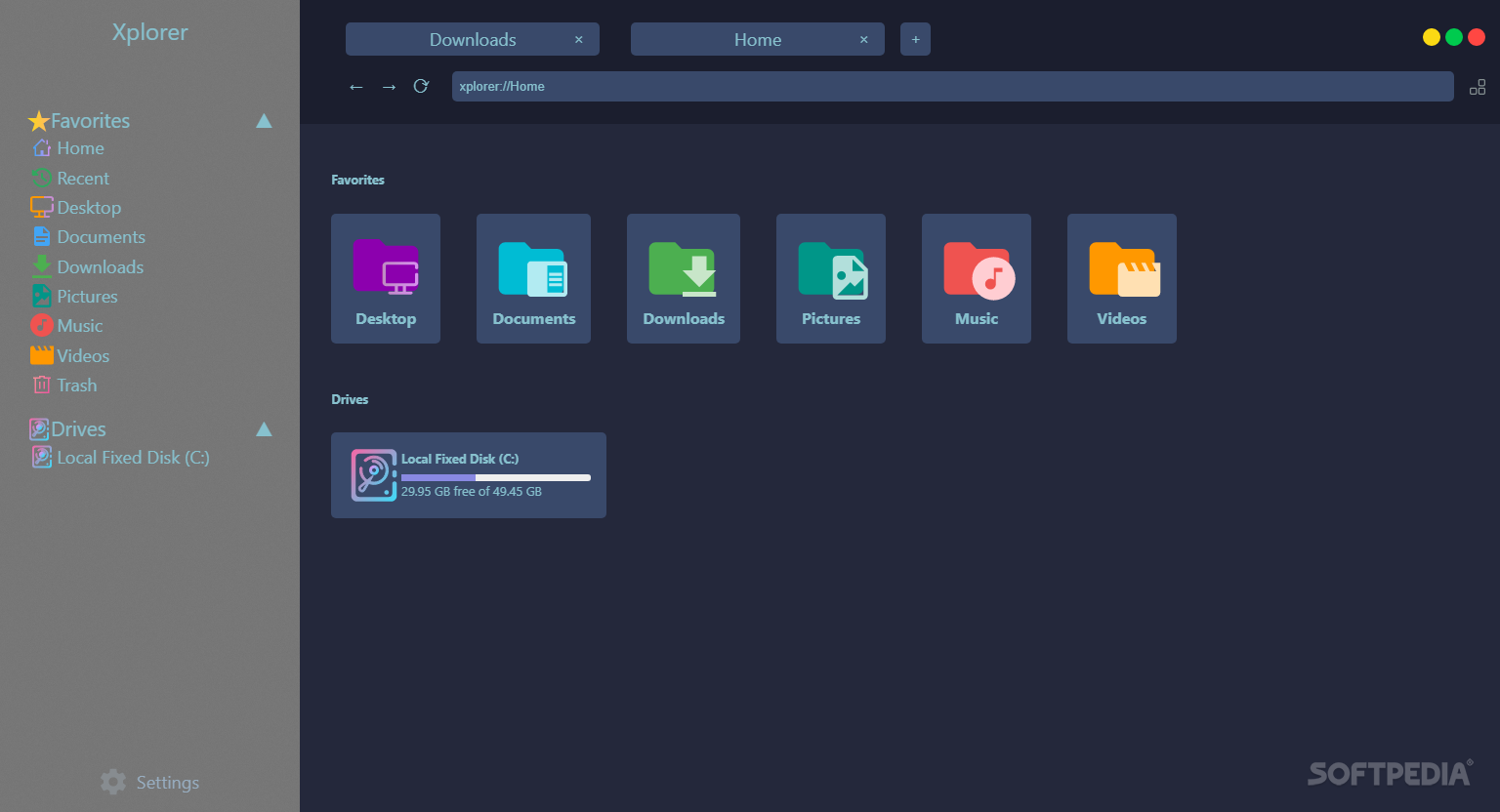
Task: Click the Favorites heading in the sidebar
Action: (90, 121)
